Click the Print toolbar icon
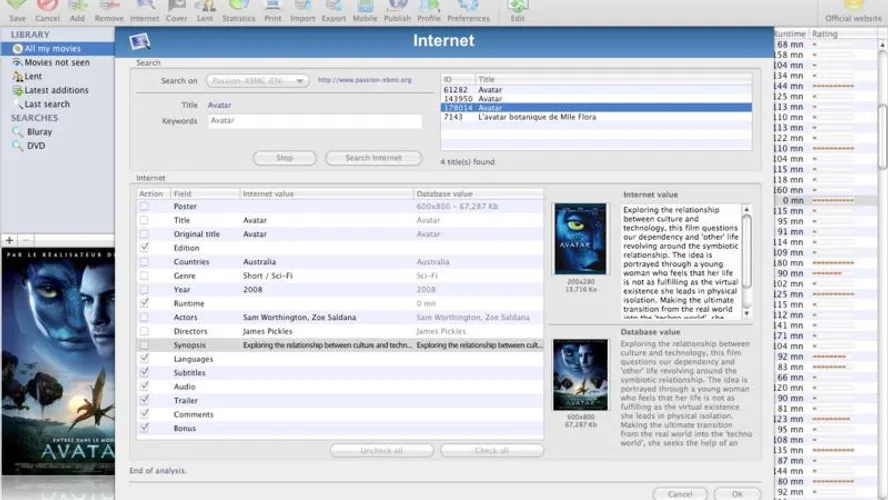The width and height of the screenshot is (888, 500). (x=272, y=10)
